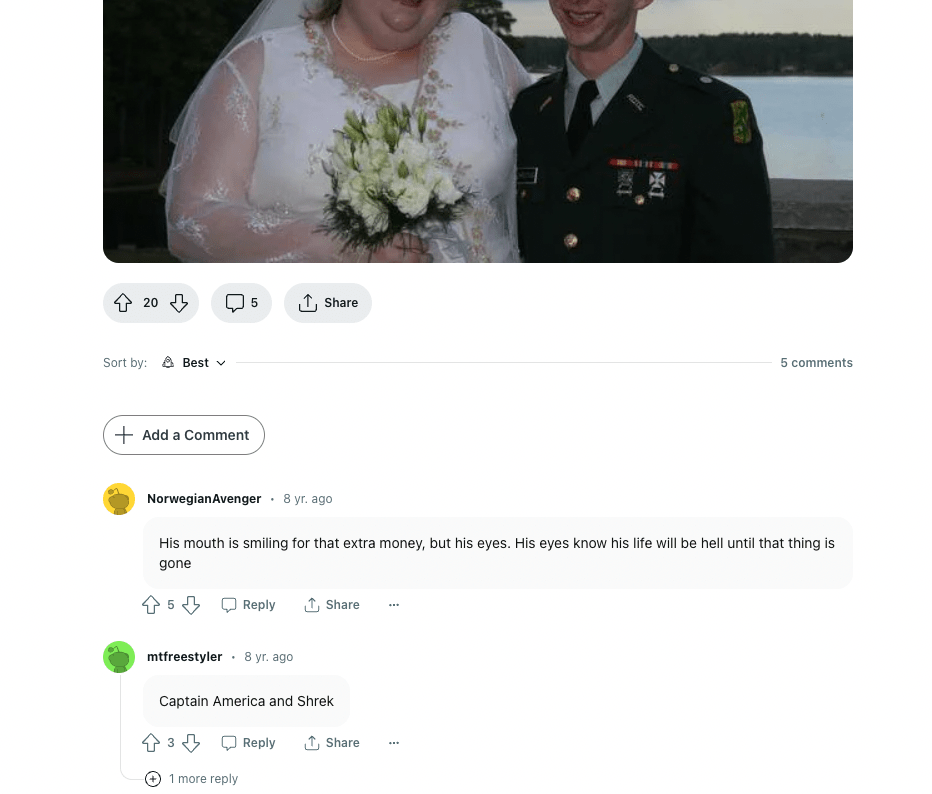
Task: Upvote NorwegianAvenger's comment
Action: tap(151, 605)
